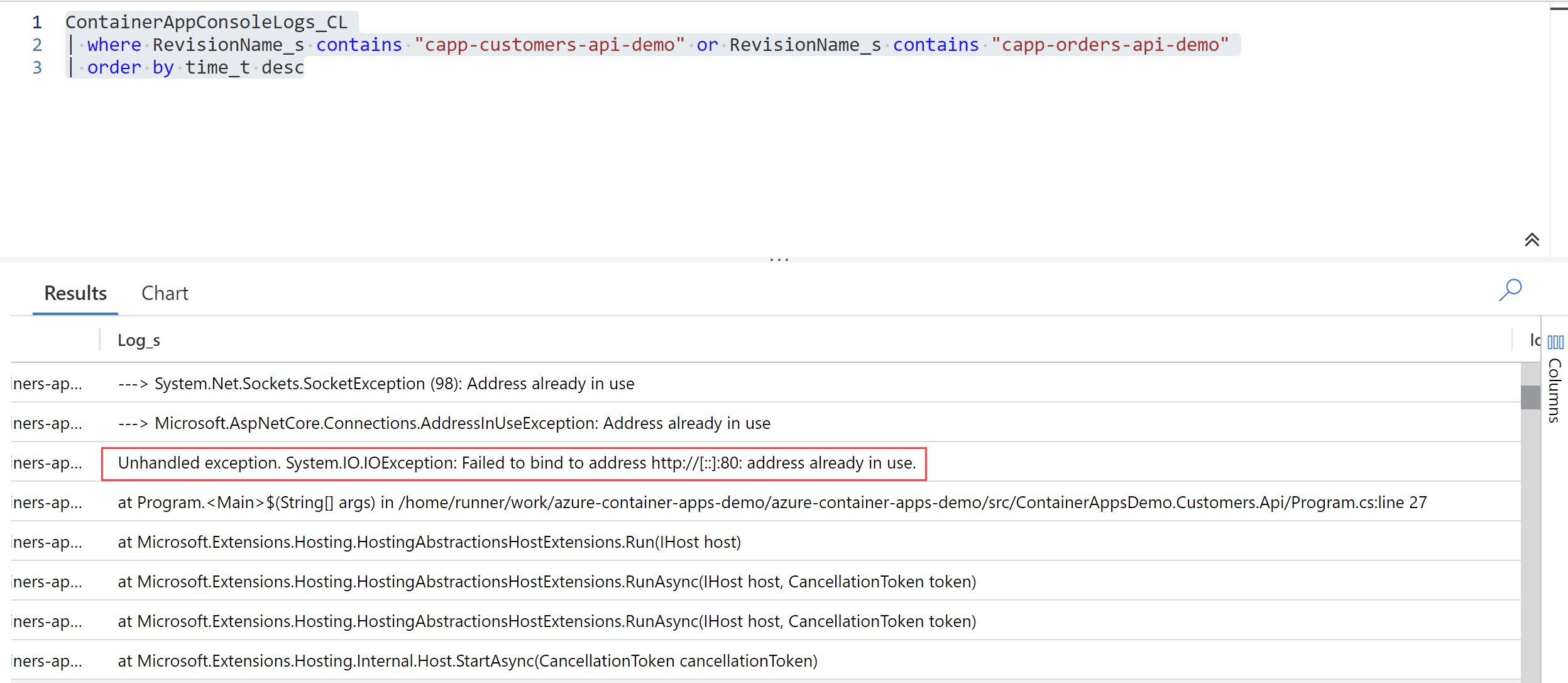The width and height of the screenshot is (1568, 683).
Task: Click the capp-orders-api-demo string in query
Action: (1111, 44)
